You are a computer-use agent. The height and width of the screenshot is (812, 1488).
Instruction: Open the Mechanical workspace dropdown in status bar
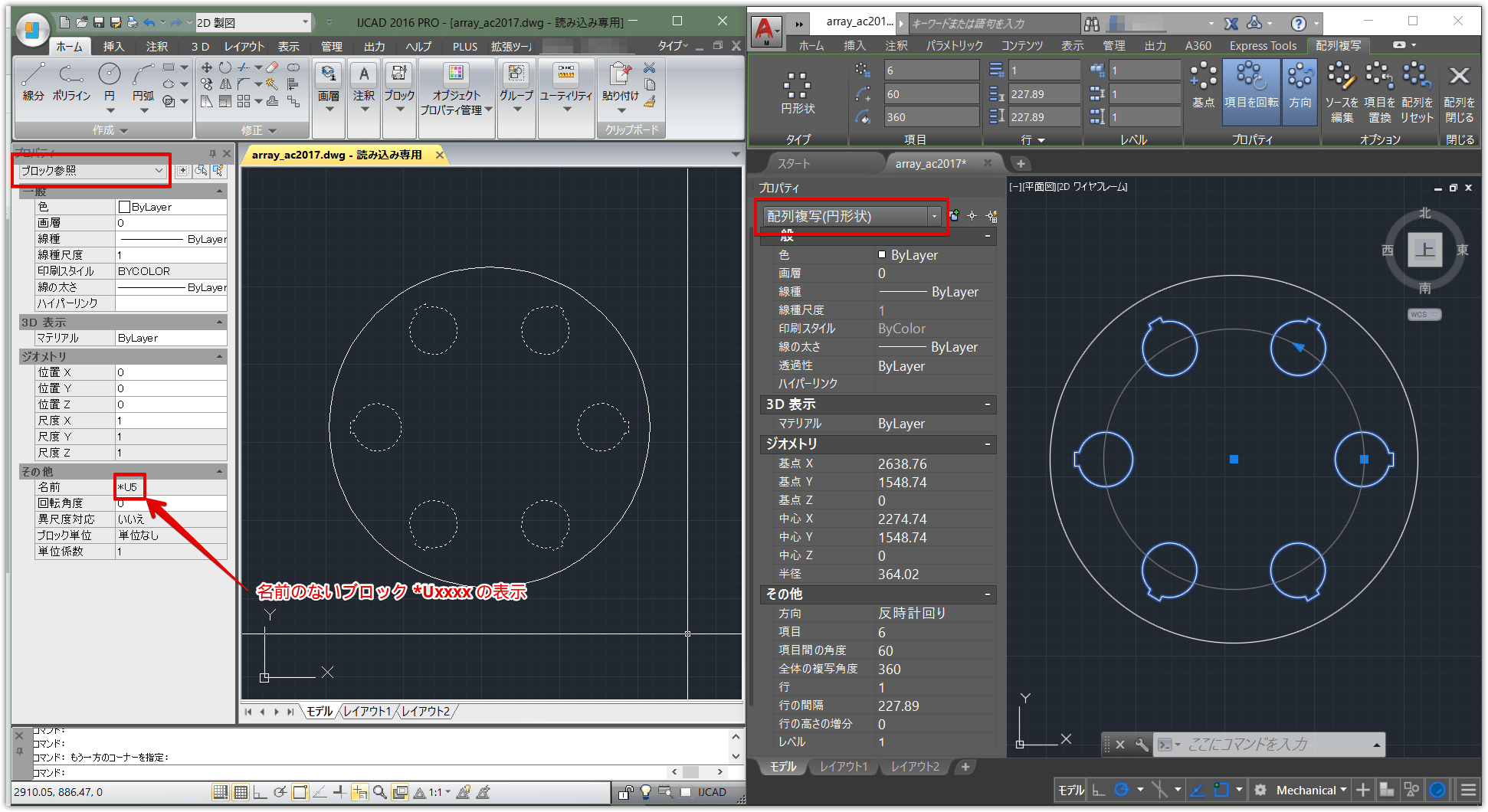point(1311,790)
